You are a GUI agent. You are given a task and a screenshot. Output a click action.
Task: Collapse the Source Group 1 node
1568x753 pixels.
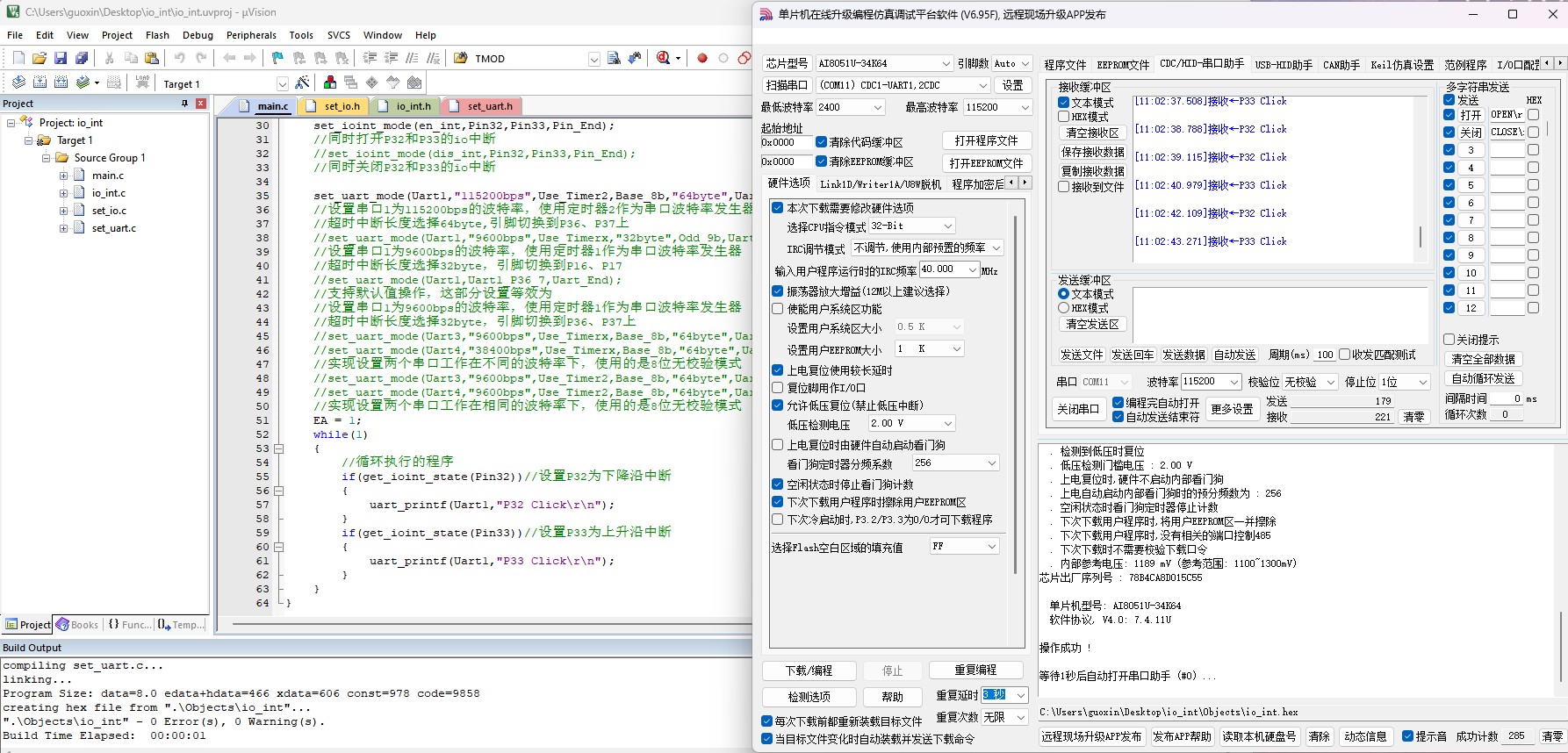coord(46,158)
